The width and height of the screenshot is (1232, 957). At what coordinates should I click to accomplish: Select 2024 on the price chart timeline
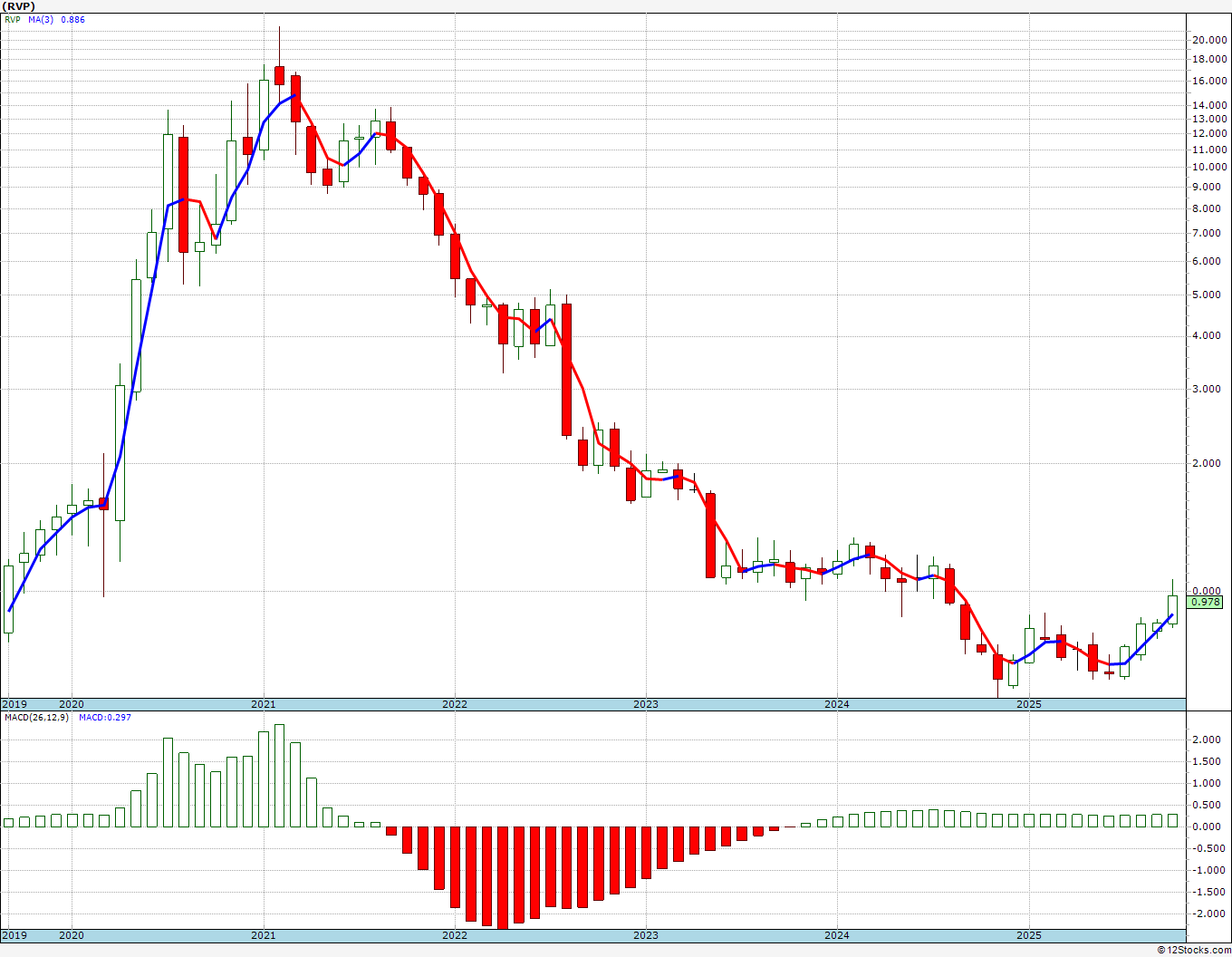(x=837, y=704)
